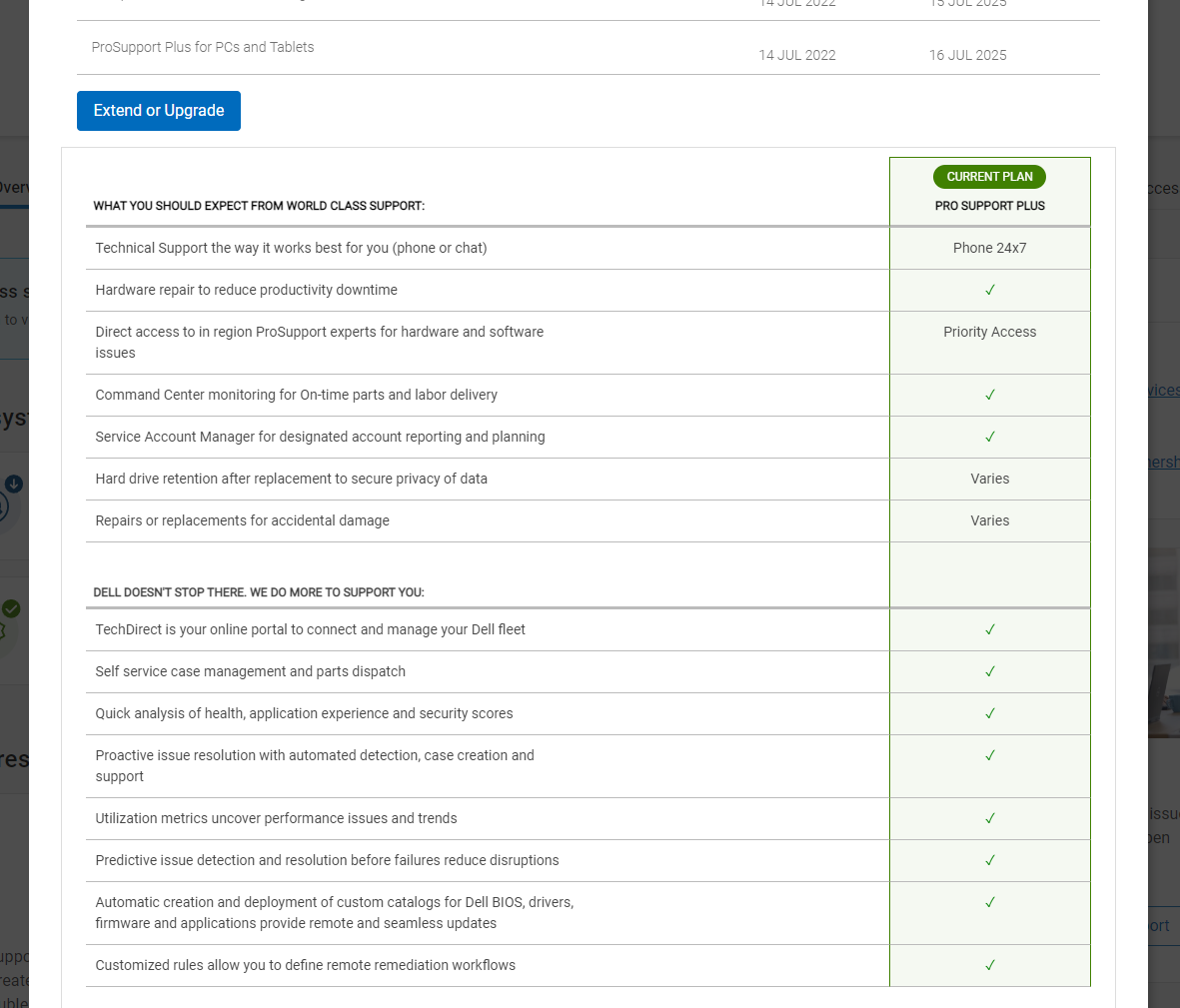Click the PRO SUPPORT PLUS column header

[990, 206]
